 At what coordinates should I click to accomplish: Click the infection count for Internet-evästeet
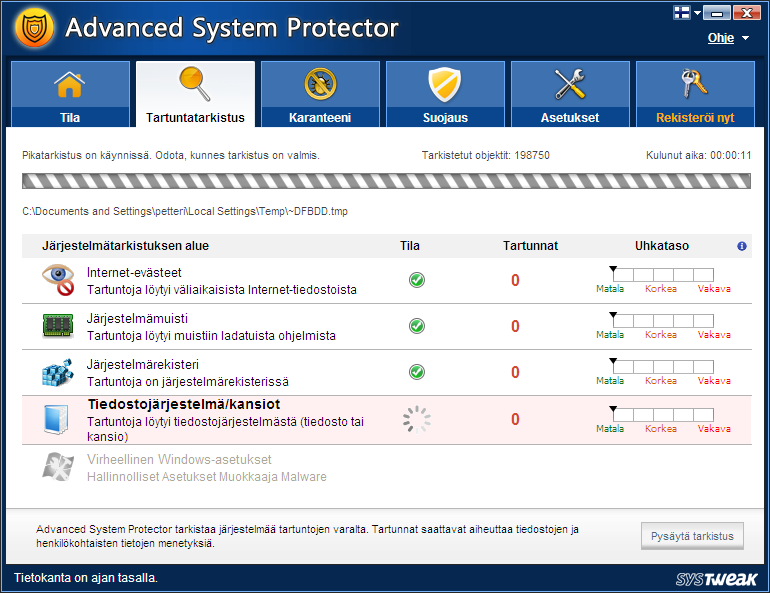coord(515,280)
